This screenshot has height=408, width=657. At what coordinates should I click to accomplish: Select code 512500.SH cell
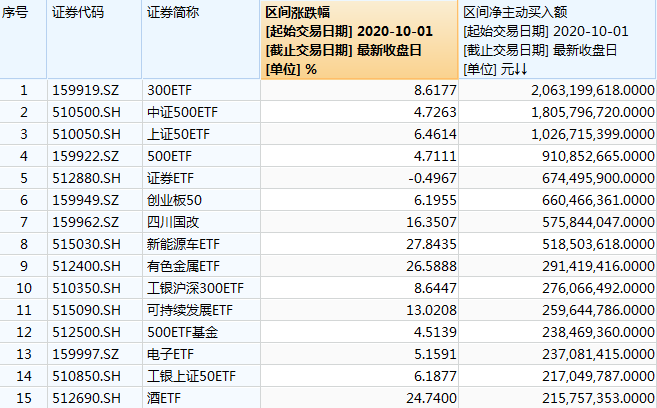[86, 332]
